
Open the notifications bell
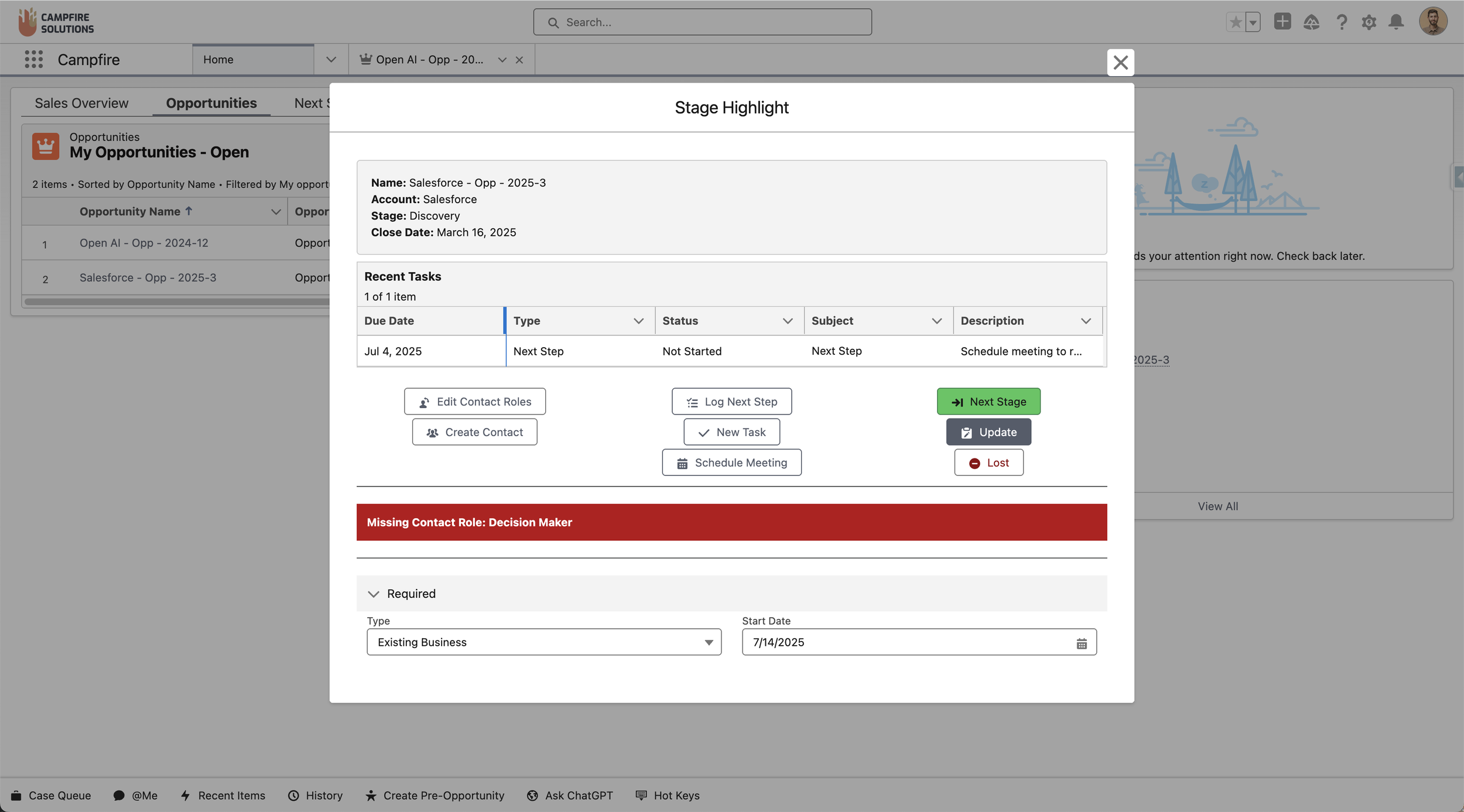pos(1396,22)
